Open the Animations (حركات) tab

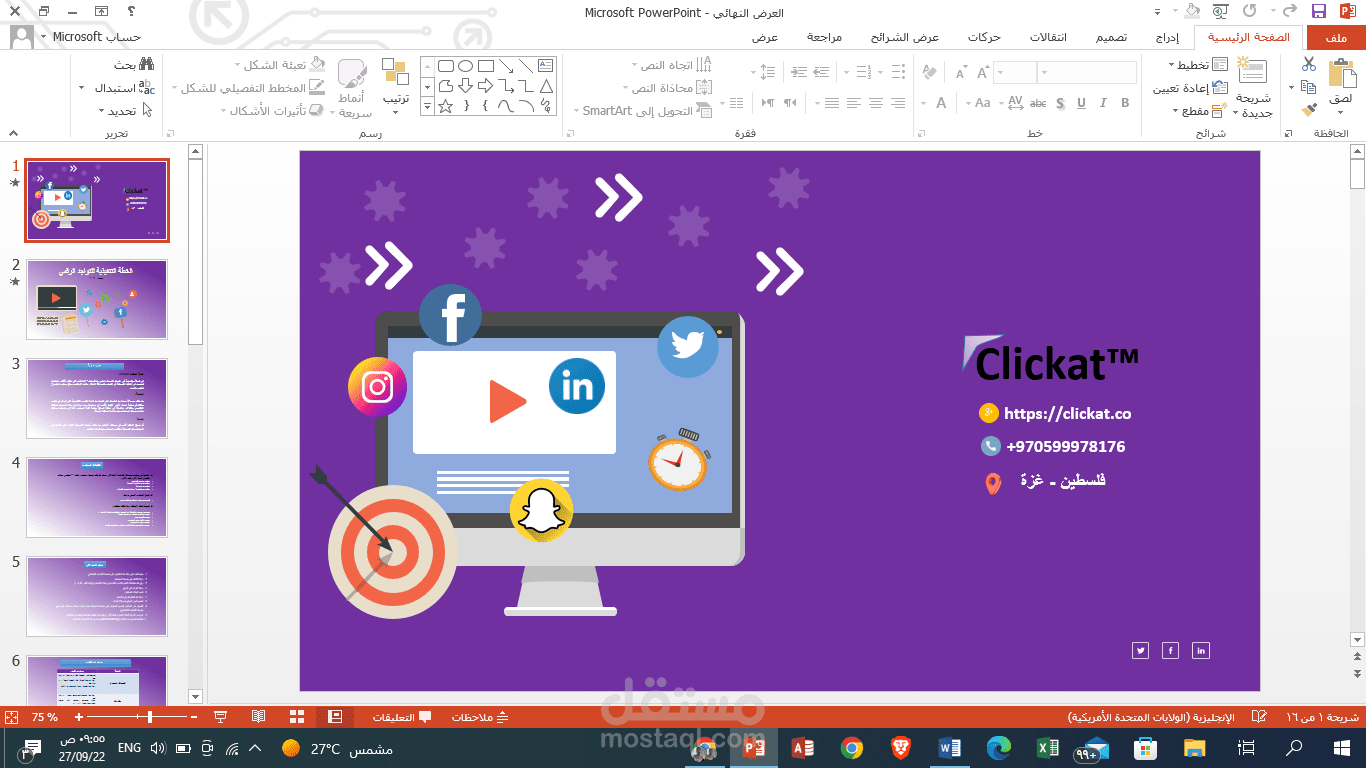[984, 37]
